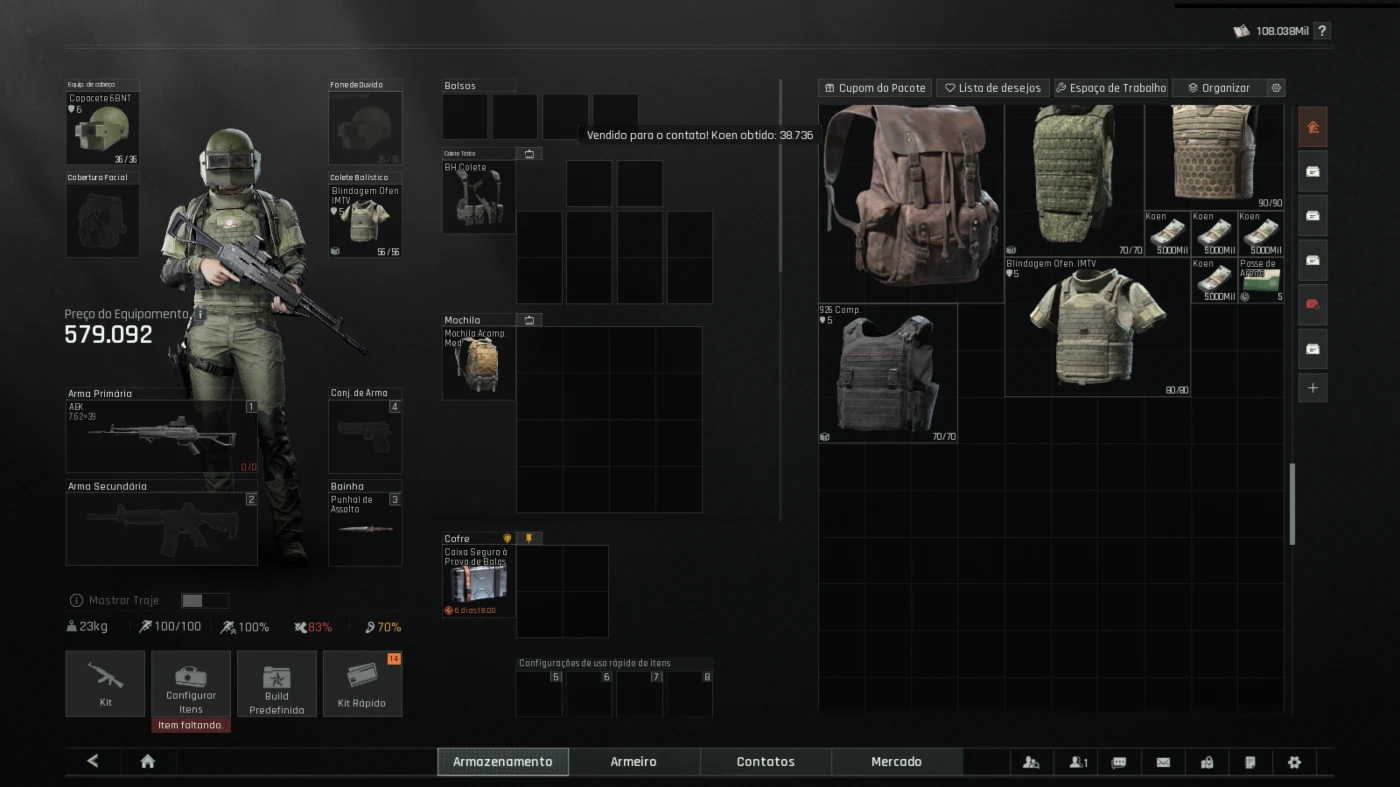Select the empty Fone de Ouvido slot
The height and width of the screenshot is (787, 1400).
365,128
